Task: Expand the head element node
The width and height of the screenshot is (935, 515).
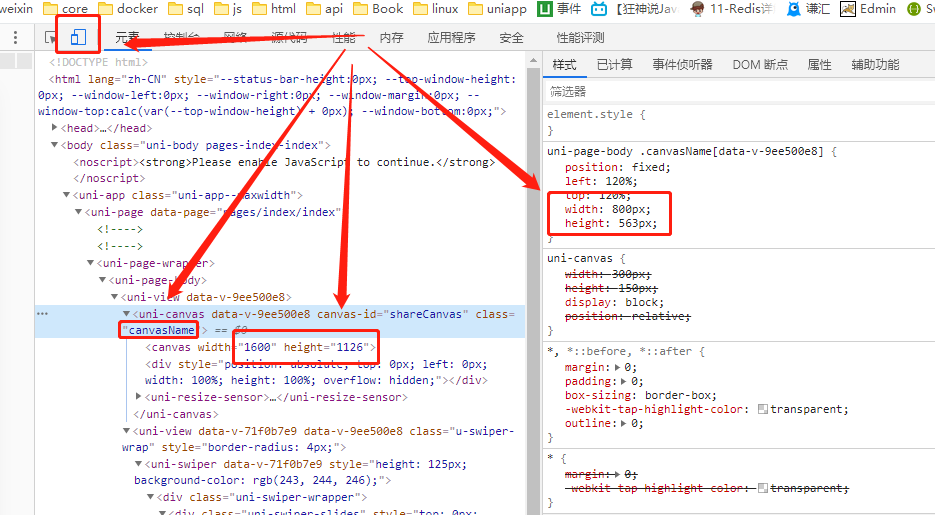Action: (55, 128)
